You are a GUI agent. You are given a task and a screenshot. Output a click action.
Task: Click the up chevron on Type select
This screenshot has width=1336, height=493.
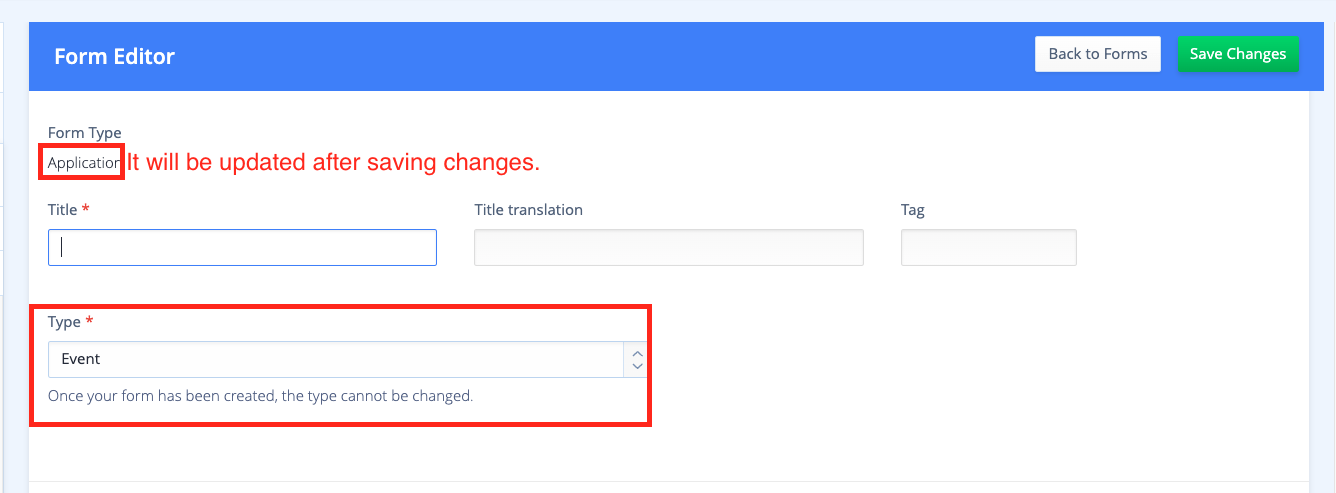coord(637,352)
